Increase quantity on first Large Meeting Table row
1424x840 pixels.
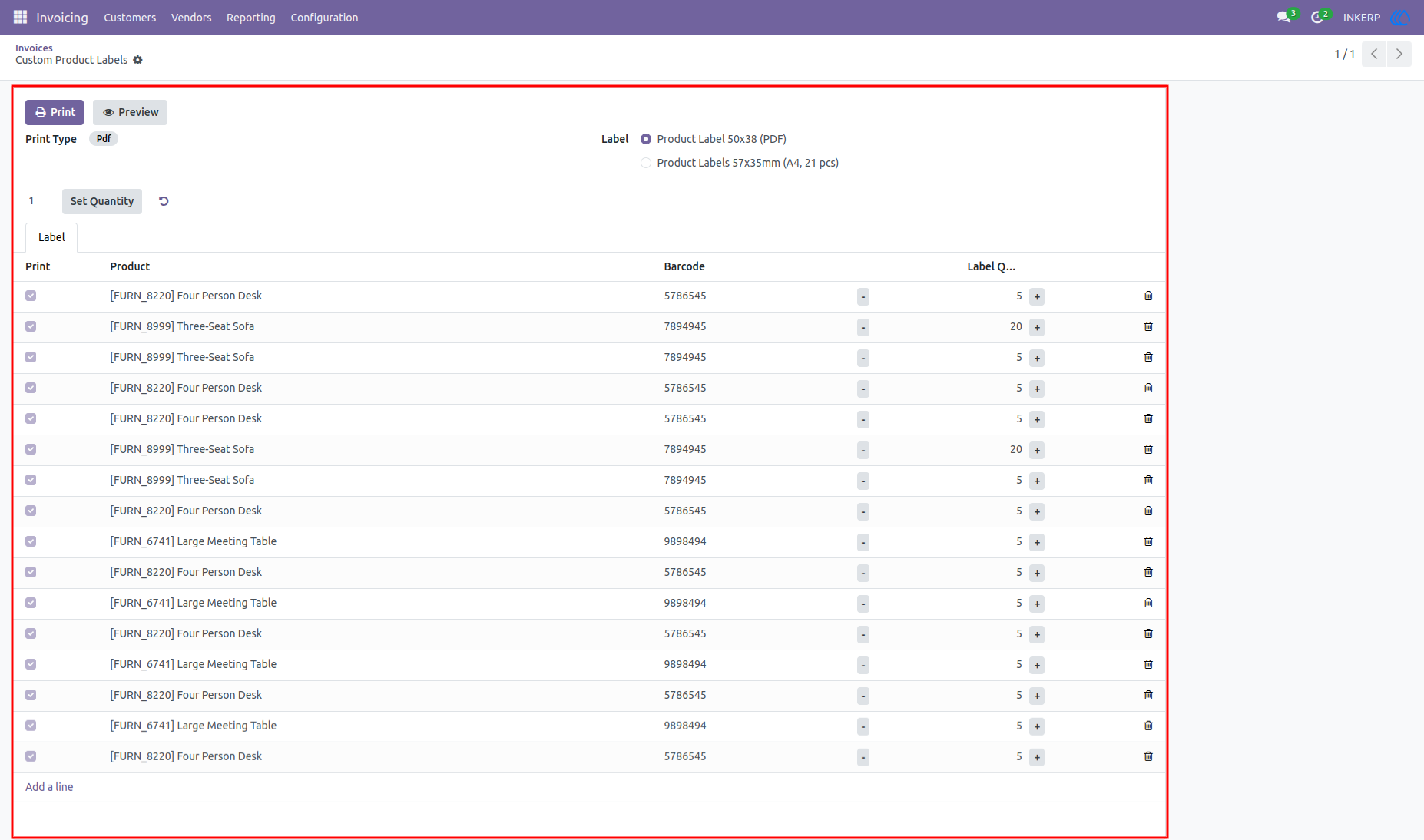1037,542
